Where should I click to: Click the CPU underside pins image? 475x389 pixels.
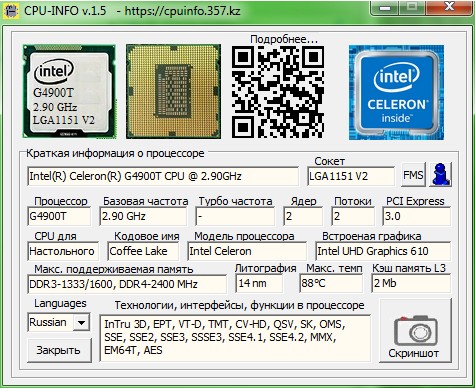173,91
